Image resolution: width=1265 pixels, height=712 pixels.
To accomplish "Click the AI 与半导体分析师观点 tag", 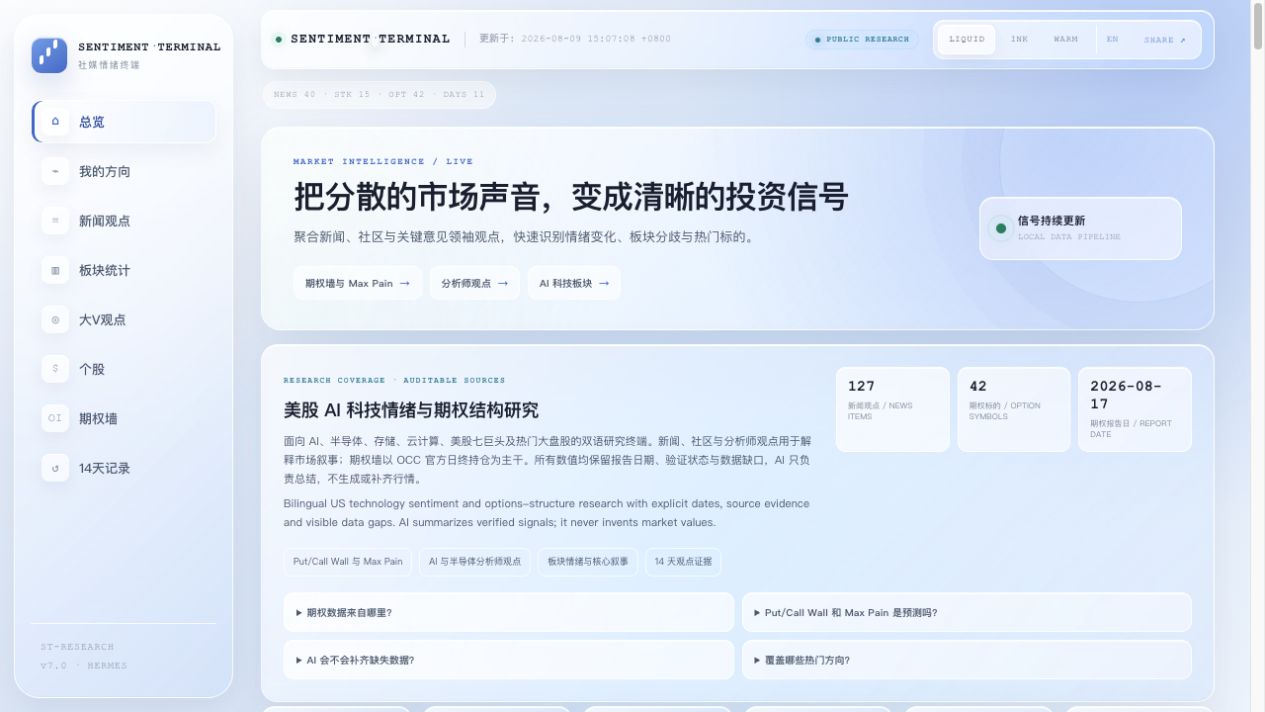I will 475,561.
